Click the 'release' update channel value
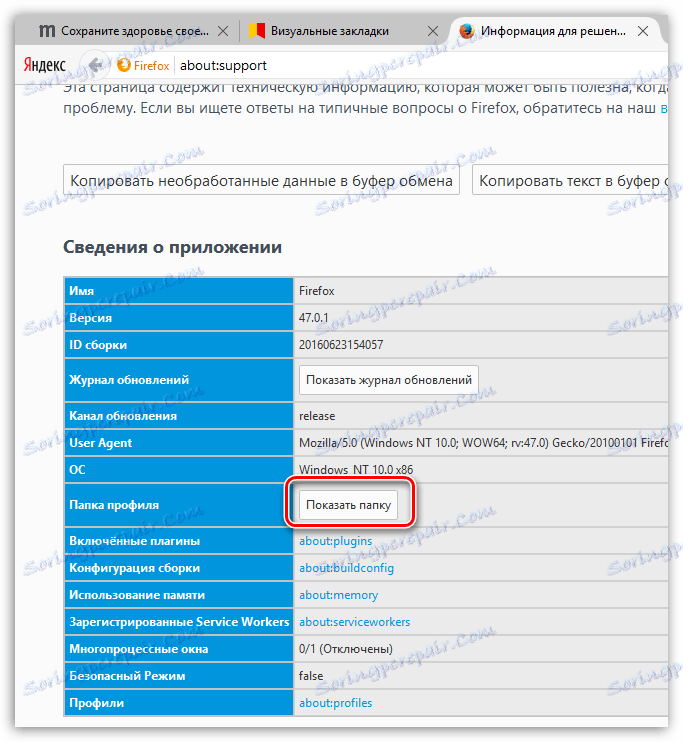This screenshot has height=742, width=683. [317, 416]
